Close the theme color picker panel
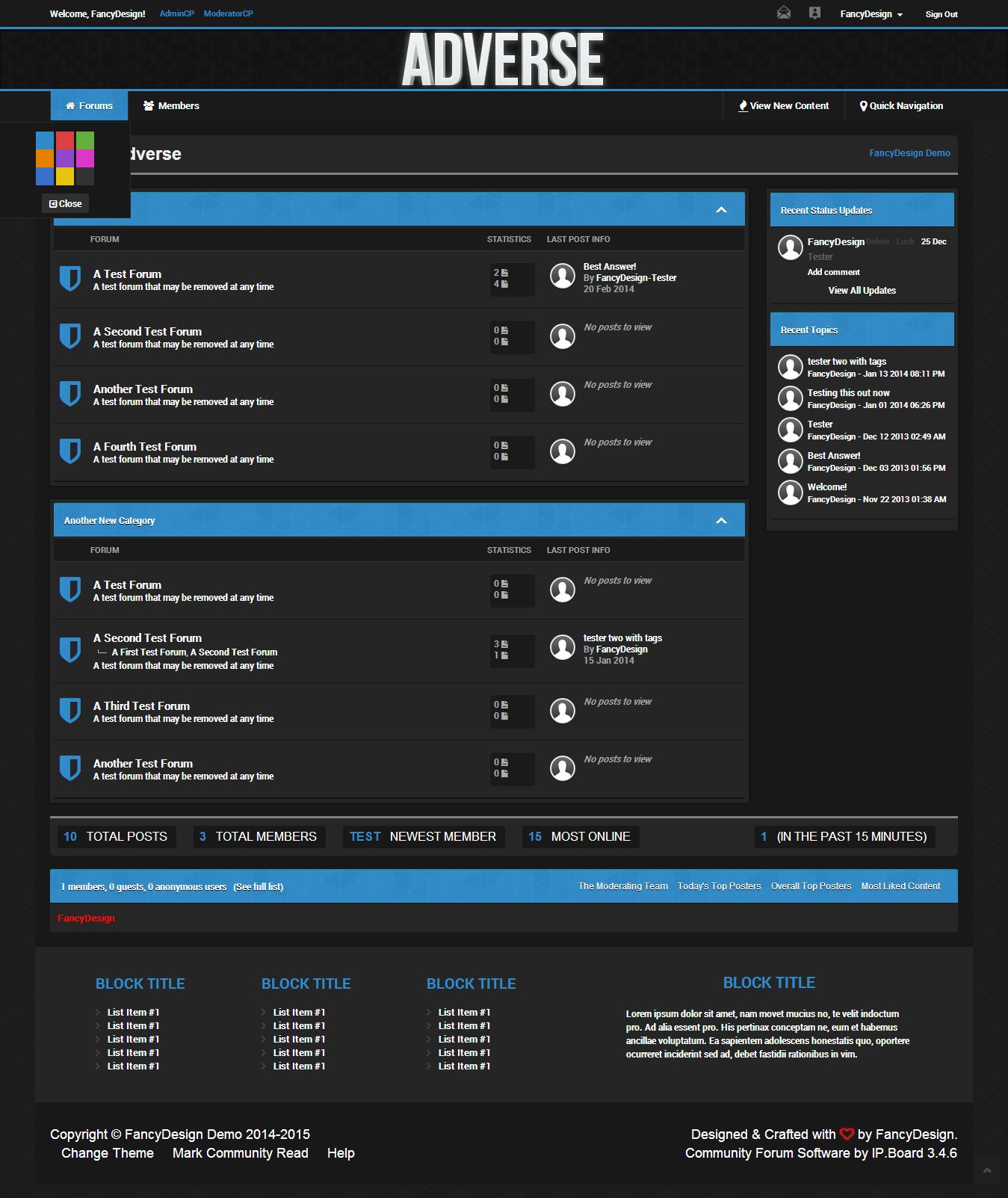 click(65, 203)
